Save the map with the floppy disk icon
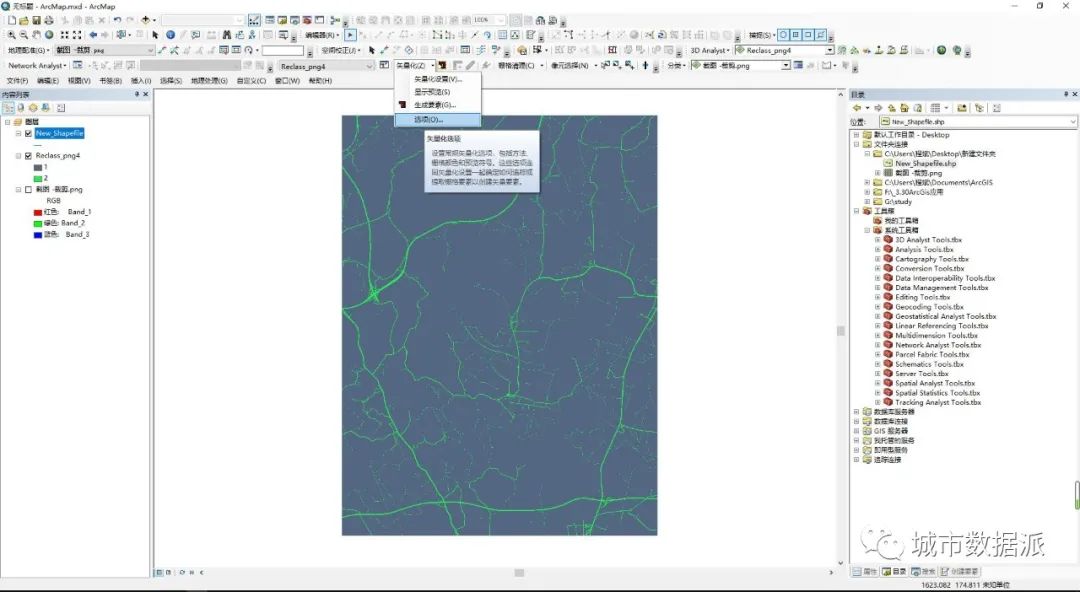 pos(37,21)
